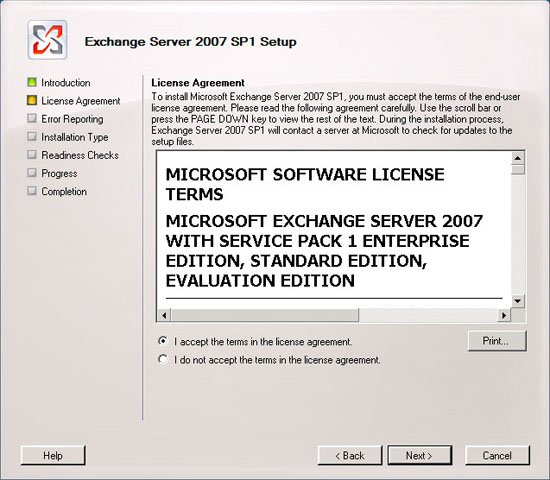Go Back to the Introduction page
The height and width of the screenshot is (480, 550).
pos(350,455)
